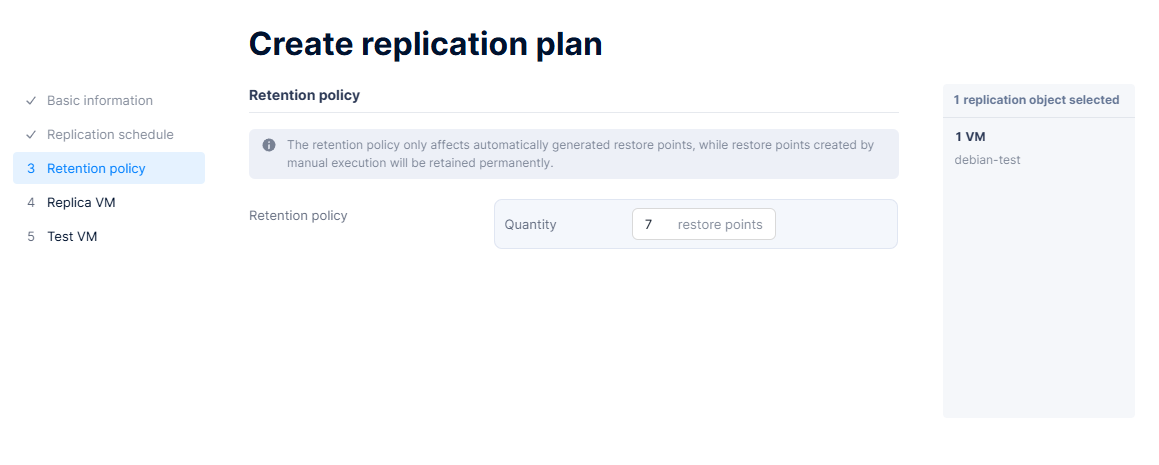The width and height of the screenshot is (1159, 465).
Task: Click the checkmark icon beside Basic information
Action: coord(31,101)
